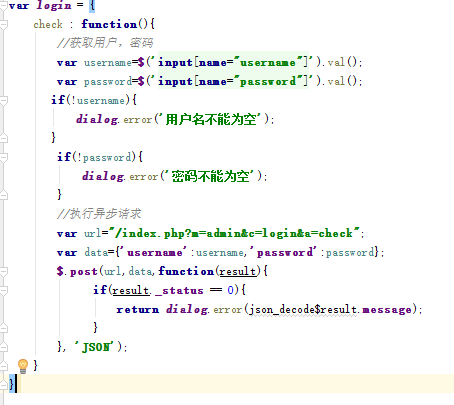
Task: Click fold end marker on the last highlighted line
Action: 3,384
